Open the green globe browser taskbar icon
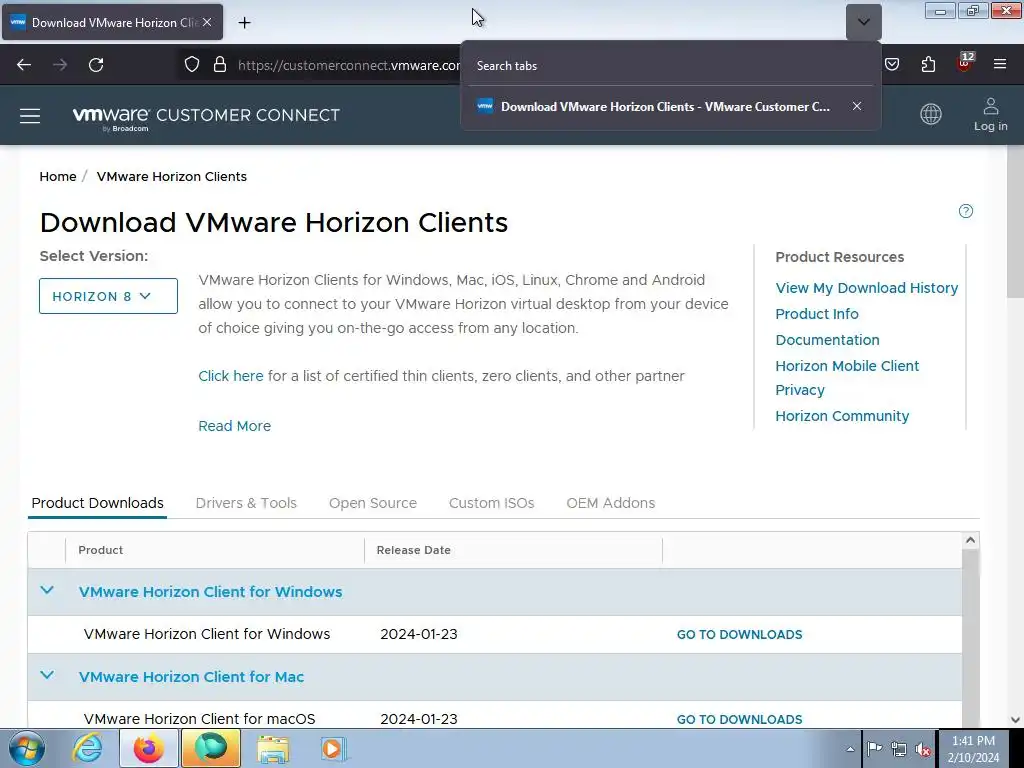This screenshot has width=1024, height=768. click(210, 749)
